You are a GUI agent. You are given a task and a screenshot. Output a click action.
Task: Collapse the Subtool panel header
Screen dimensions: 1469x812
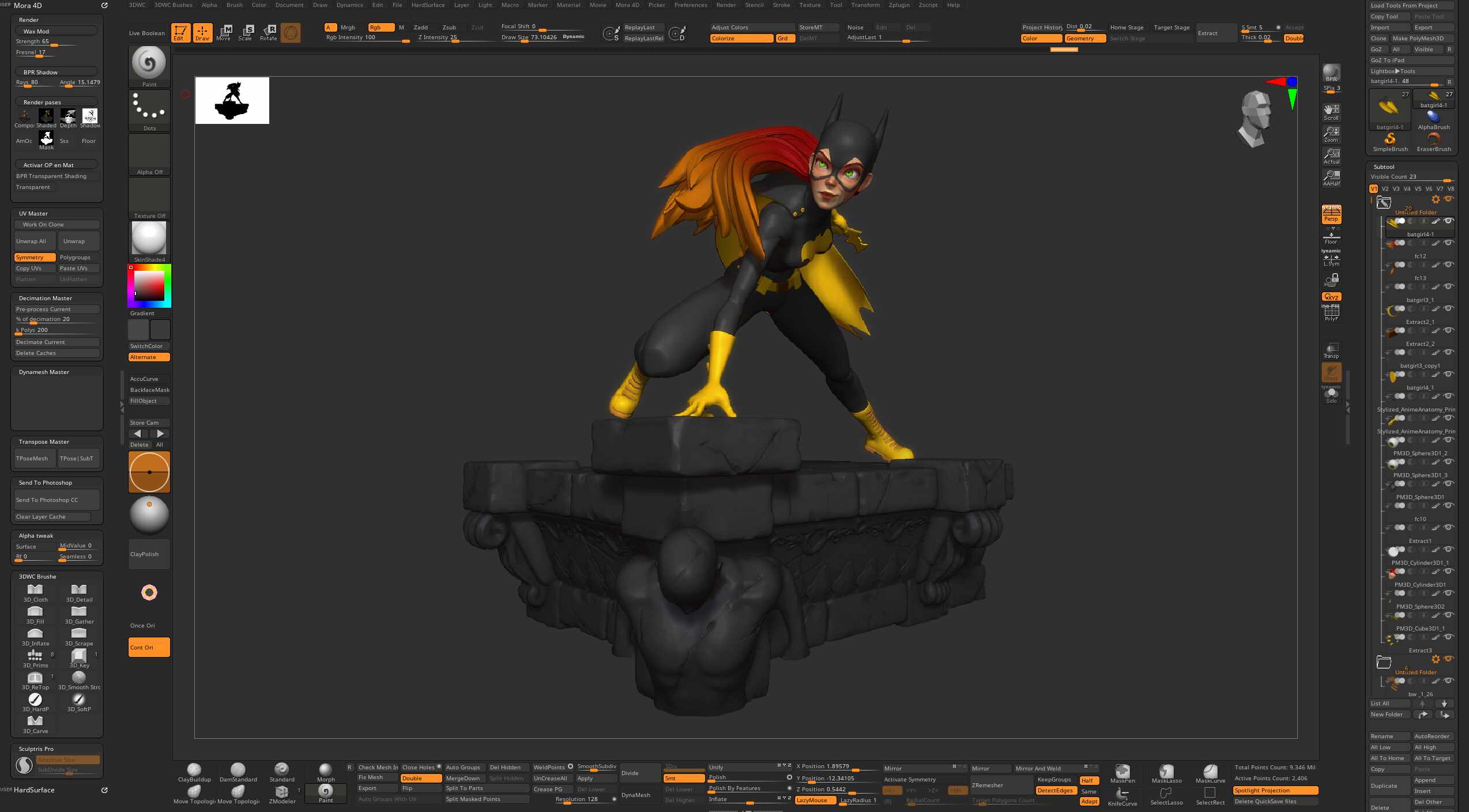click(x=1384, y=167)
